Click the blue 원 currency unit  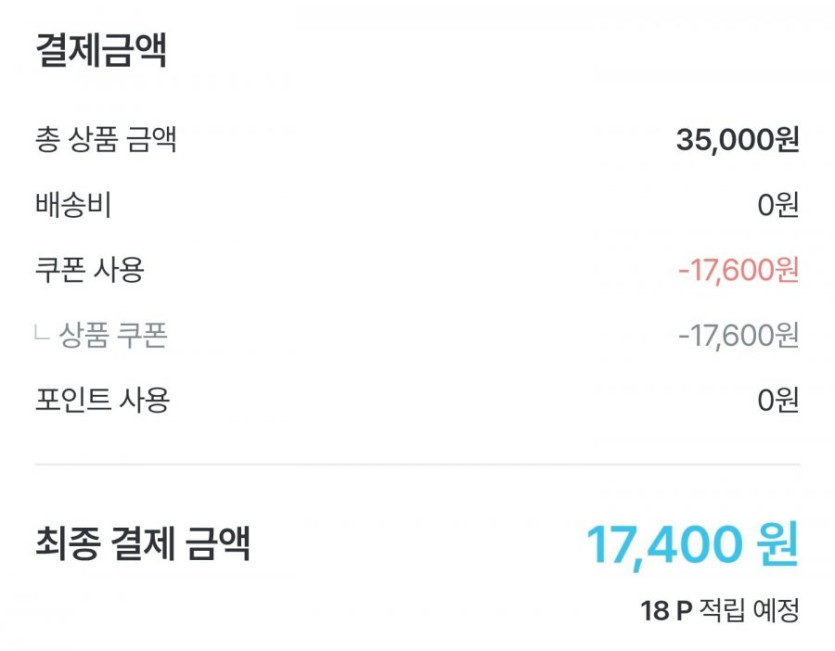click(778, 545)
